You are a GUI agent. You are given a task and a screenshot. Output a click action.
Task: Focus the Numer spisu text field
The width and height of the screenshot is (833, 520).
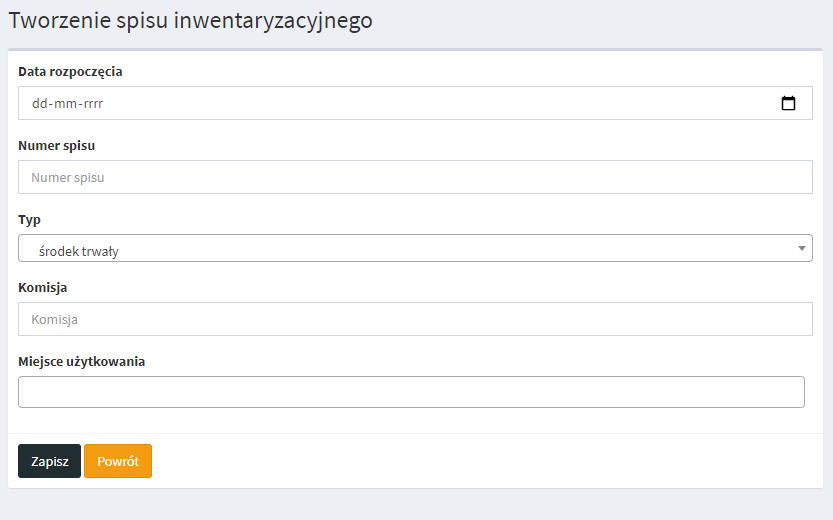[x=415, y=177]
